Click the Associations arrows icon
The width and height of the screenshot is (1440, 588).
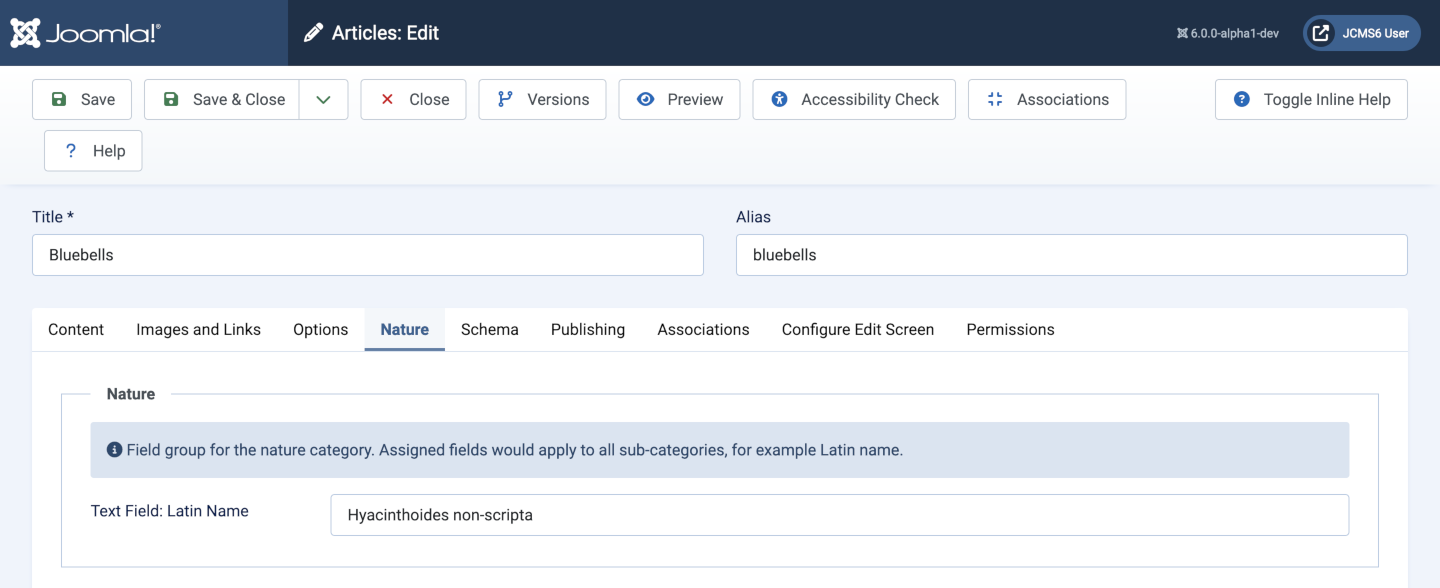(994, 99)
